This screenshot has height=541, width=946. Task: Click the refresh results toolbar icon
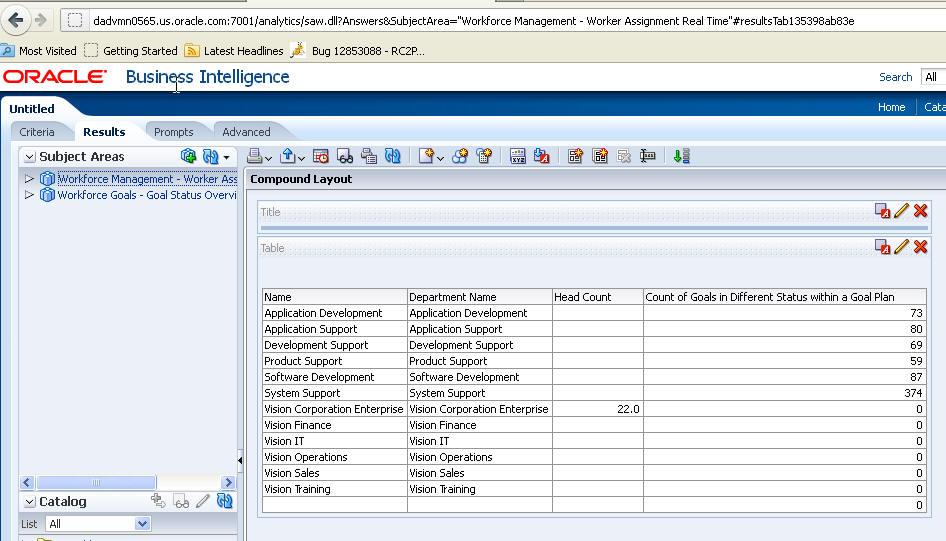tap(392, 156)
